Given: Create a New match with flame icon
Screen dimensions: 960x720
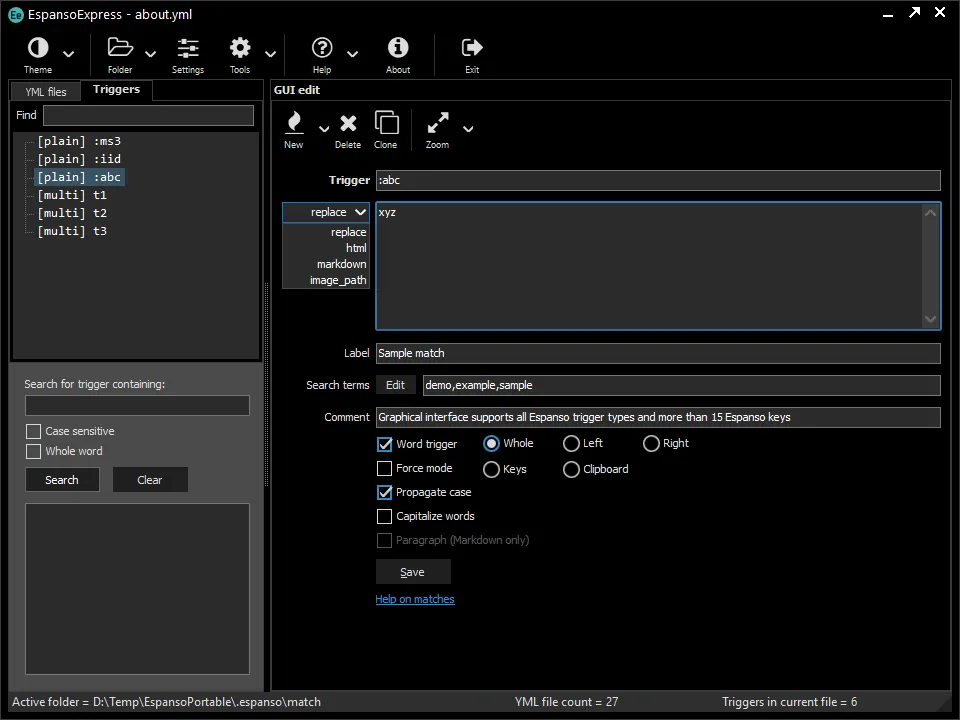Looking at the screenshot, I should (x=294, y=122).
